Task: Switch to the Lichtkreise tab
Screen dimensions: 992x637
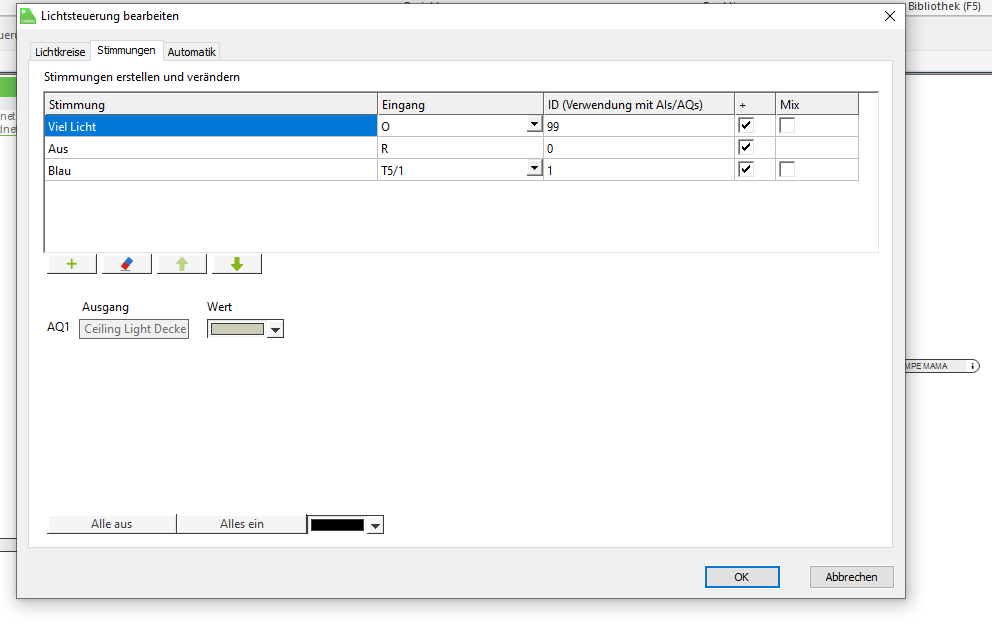Action: [x=60, y=52]
